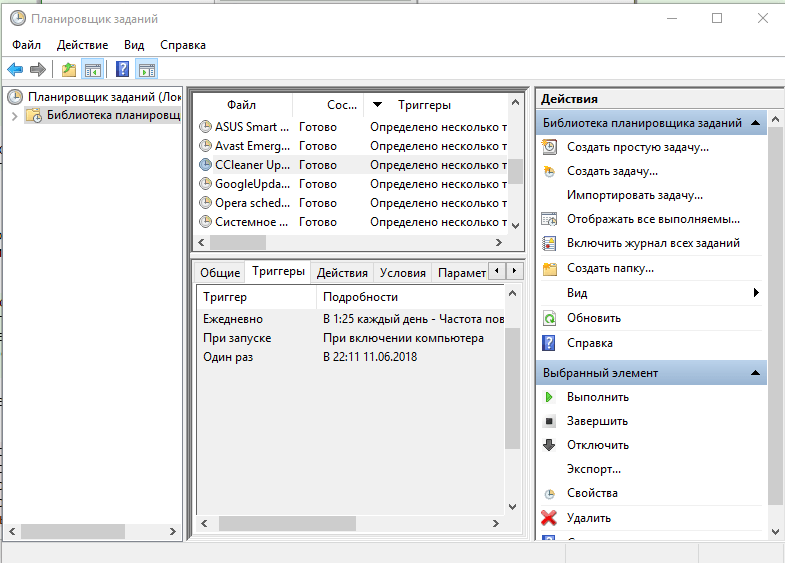
Task: Switch to the Параметры tab
Action: [x=461, y=273]
